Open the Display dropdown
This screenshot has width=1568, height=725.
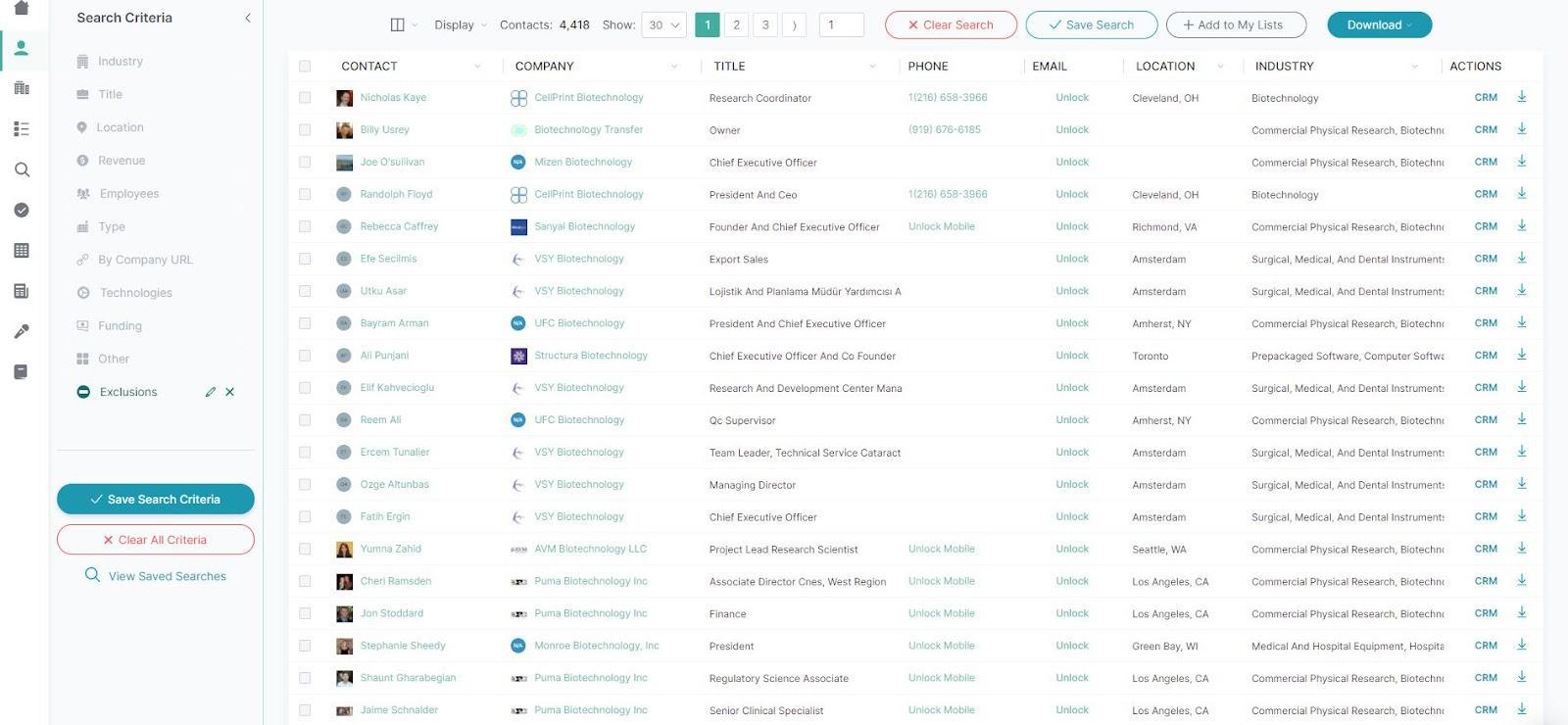tap(461, 24)
